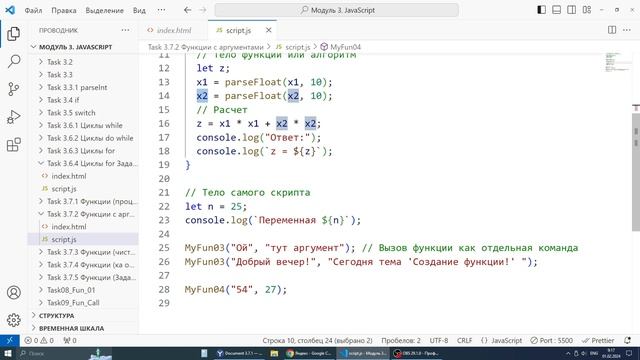Open the notifications bell

tap(627, 340)
